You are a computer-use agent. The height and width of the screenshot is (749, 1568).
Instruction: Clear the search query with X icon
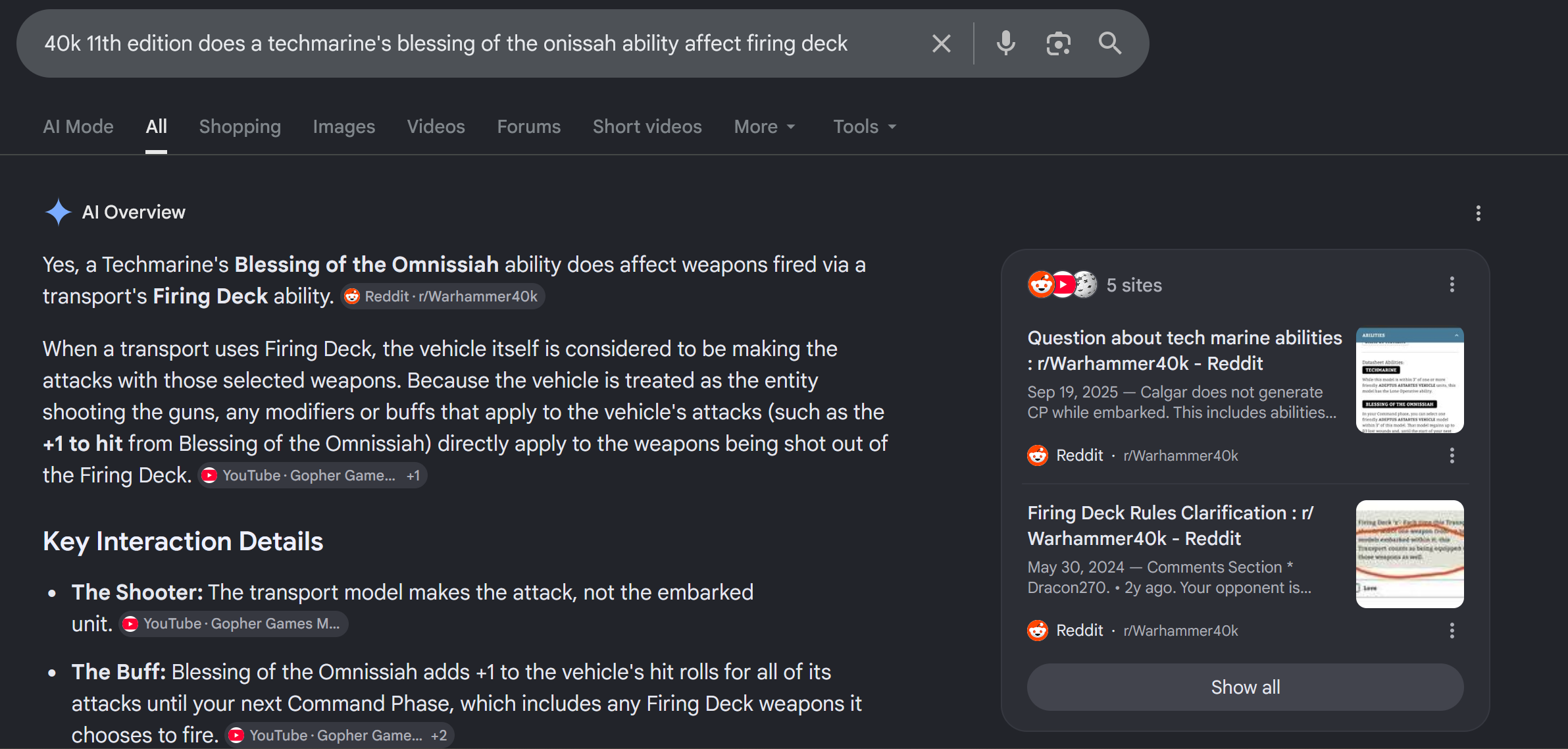tap(942, 43)
